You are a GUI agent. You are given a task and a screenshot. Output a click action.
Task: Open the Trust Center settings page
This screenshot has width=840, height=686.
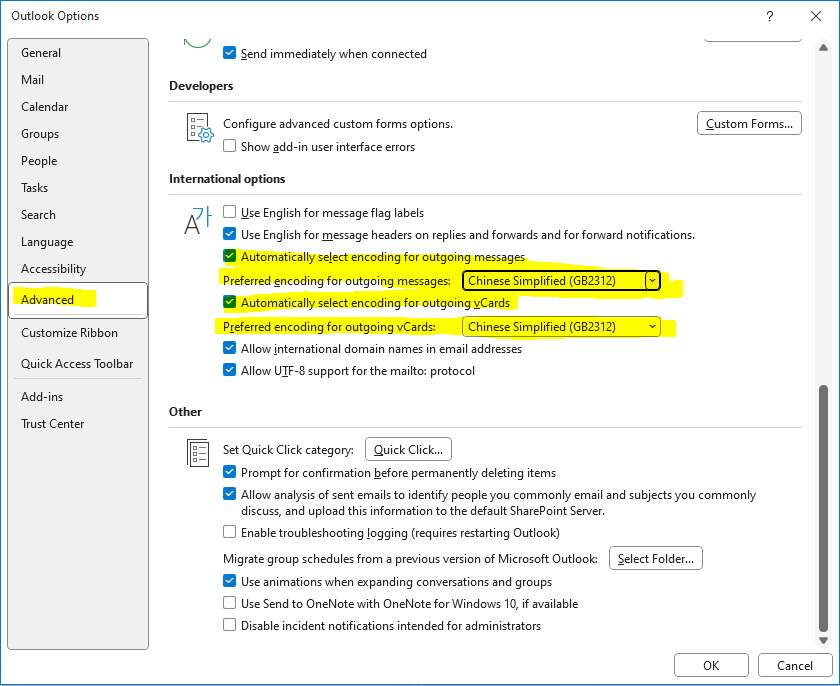52,423
